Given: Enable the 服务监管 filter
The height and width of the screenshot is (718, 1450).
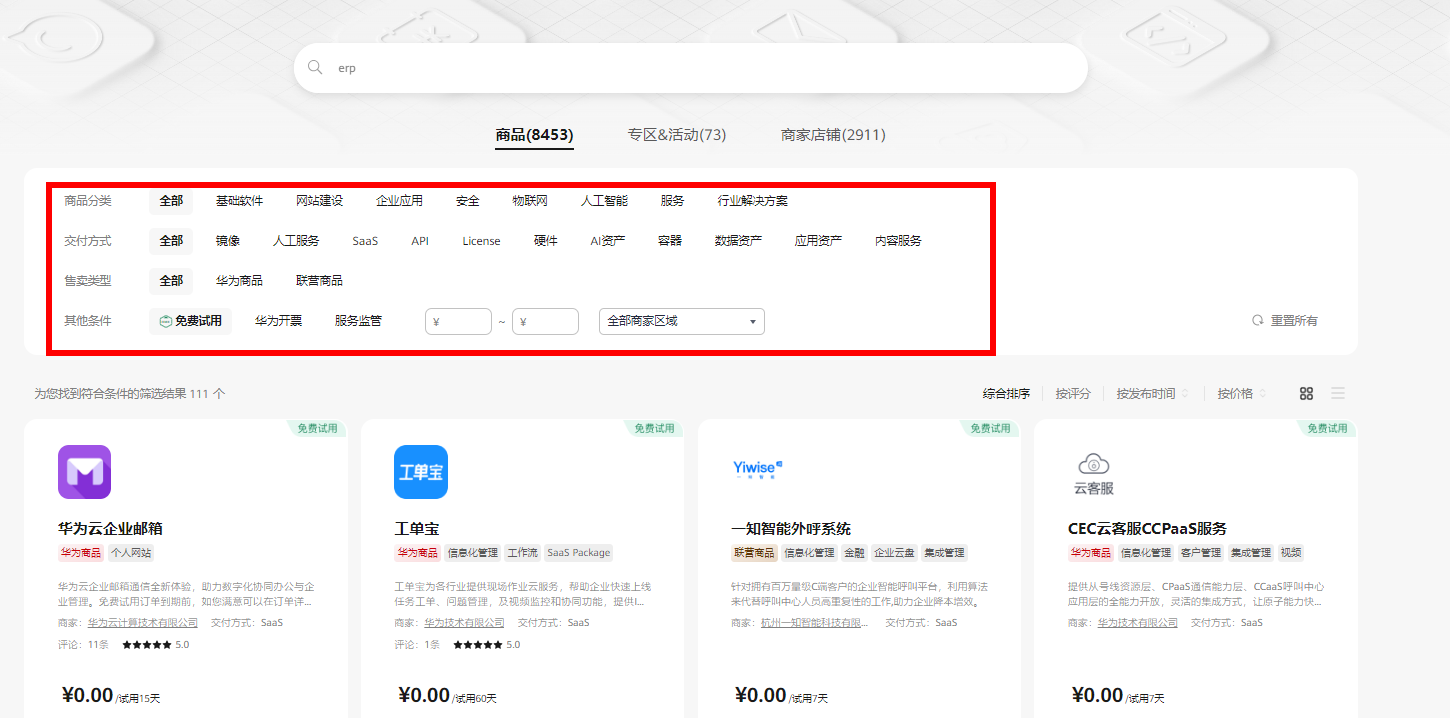Looking at the screenshot, I should click(x=358, y=321).
